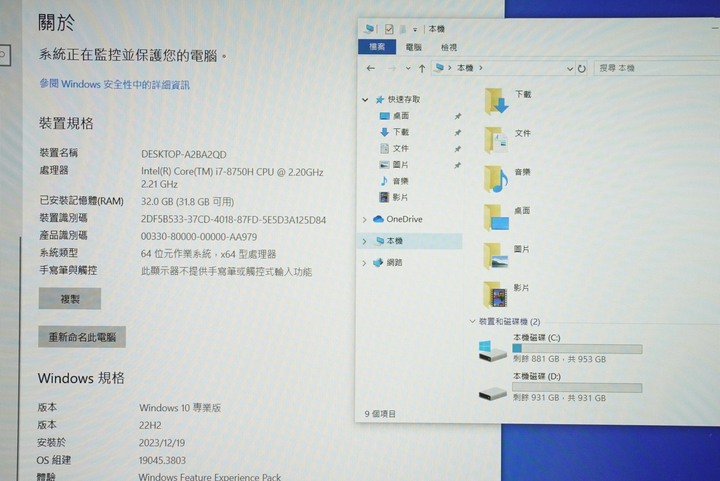The height and width of the screenshot is (481, 720).
Task: Select 圖片 in quick access sidebar
Action: pyautogui.click(x=400, y=165)
